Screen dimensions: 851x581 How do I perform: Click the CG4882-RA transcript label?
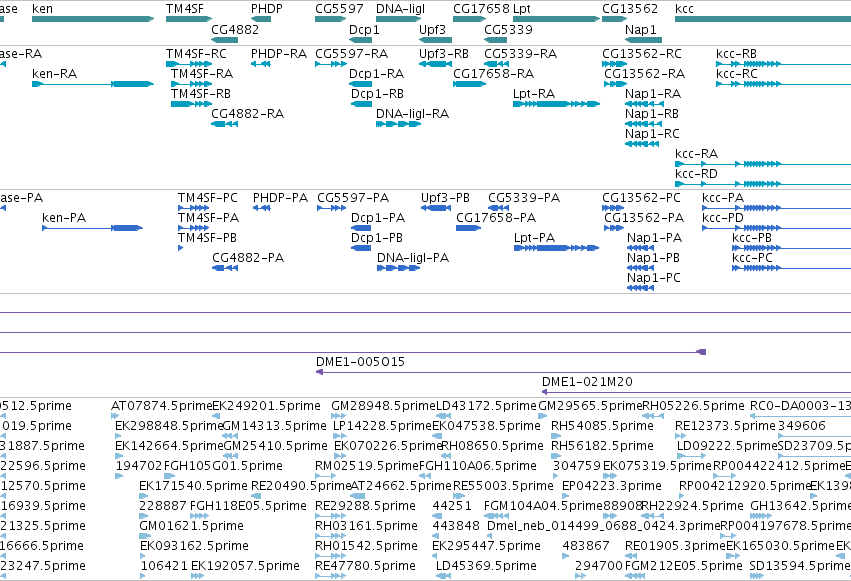(247, 114)
